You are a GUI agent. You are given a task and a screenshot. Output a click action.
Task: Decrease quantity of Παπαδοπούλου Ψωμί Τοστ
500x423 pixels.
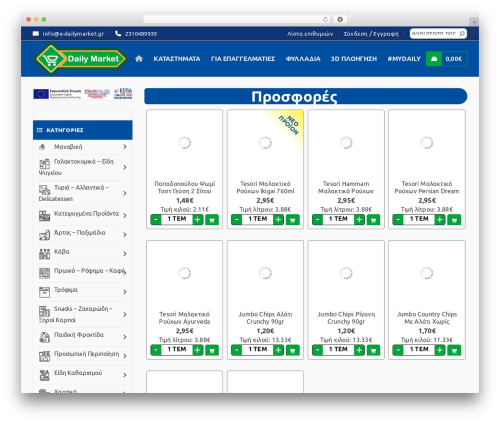[x=156, y=220]
